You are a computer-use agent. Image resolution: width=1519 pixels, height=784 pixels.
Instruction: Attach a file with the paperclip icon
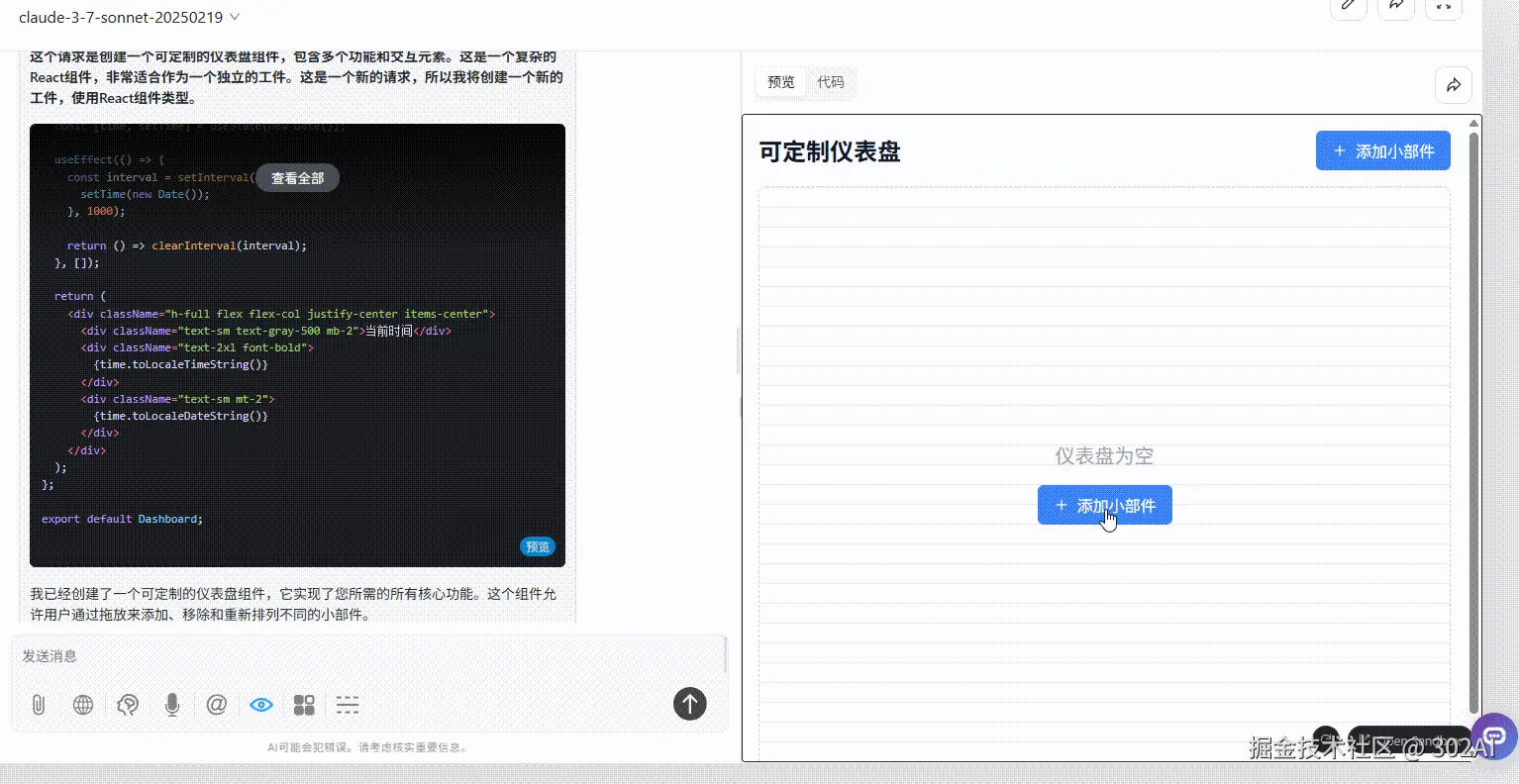tap(39, 705)
